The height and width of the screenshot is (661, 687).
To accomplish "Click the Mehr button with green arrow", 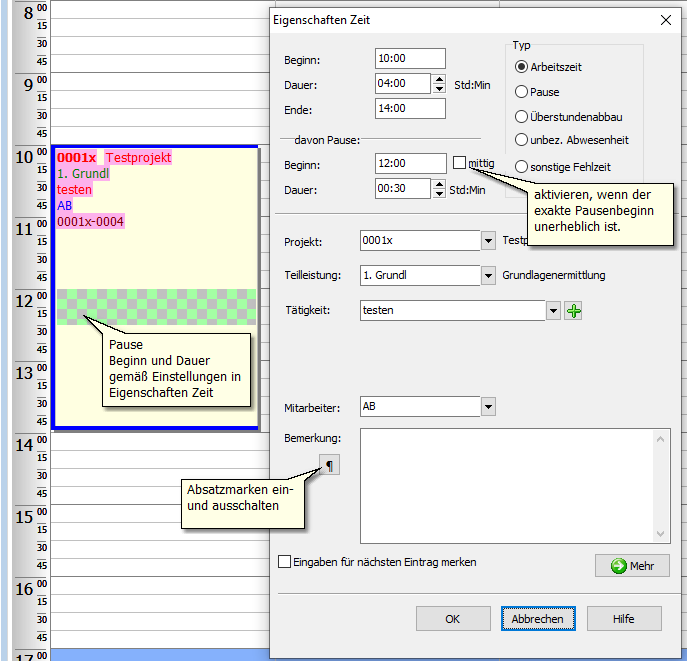I will click(x=631, y=566).
